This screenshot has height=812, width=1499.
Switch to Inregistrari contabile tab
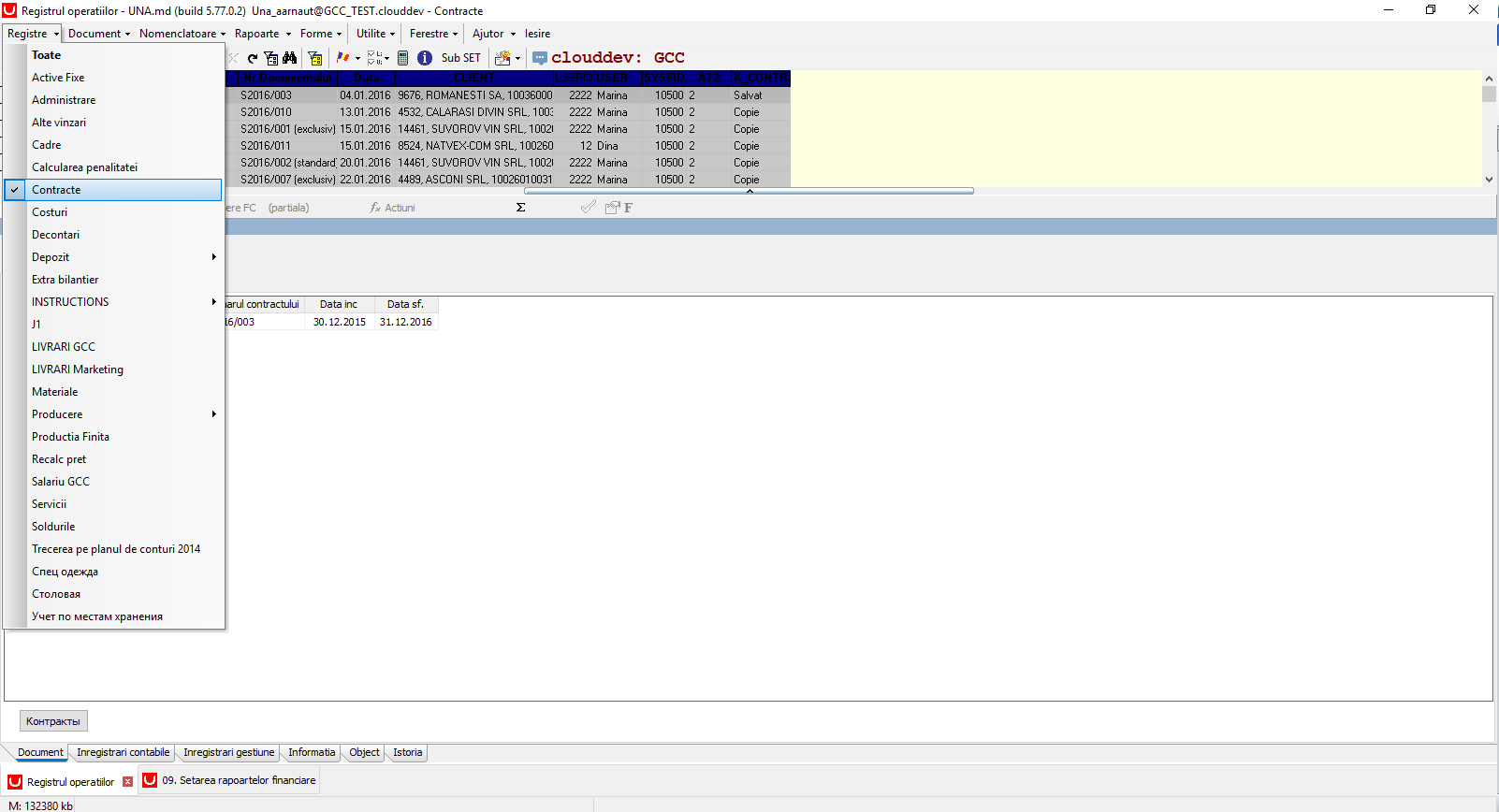click(x=124, y=752)
